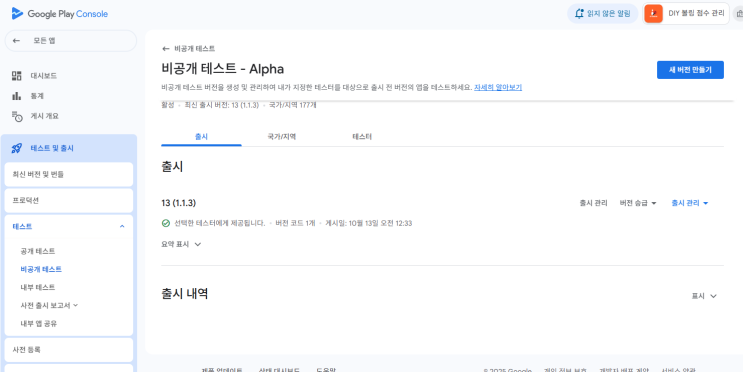Screen dimensions: 743x372
Task: Open the 버전 승급 dropdown
Action: 638,203
